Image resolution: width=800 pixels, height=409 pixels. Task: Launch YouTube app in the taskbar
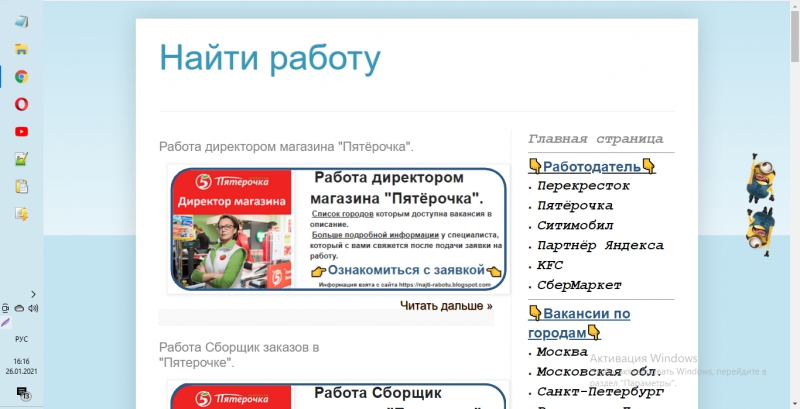point(21,132)
